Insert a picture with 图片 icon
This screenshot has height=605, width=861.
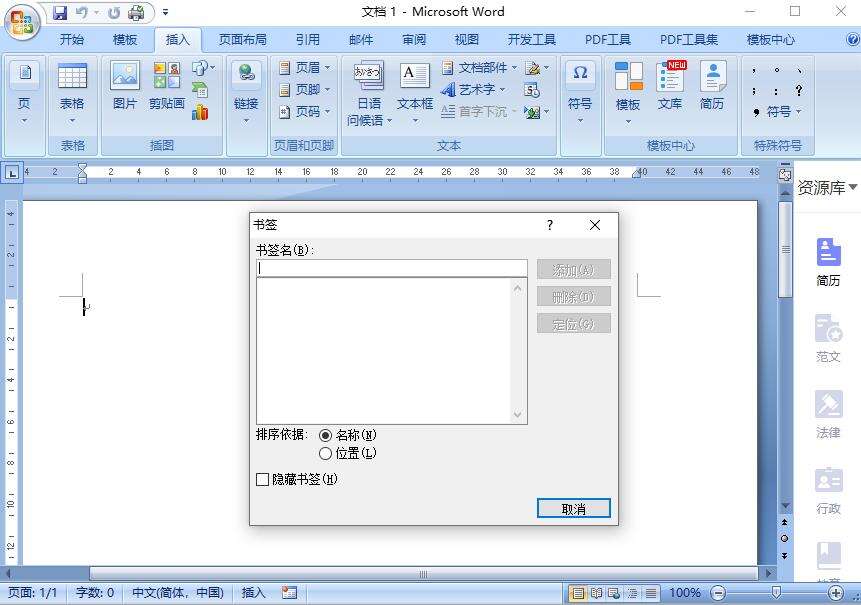tap(125, 86)
